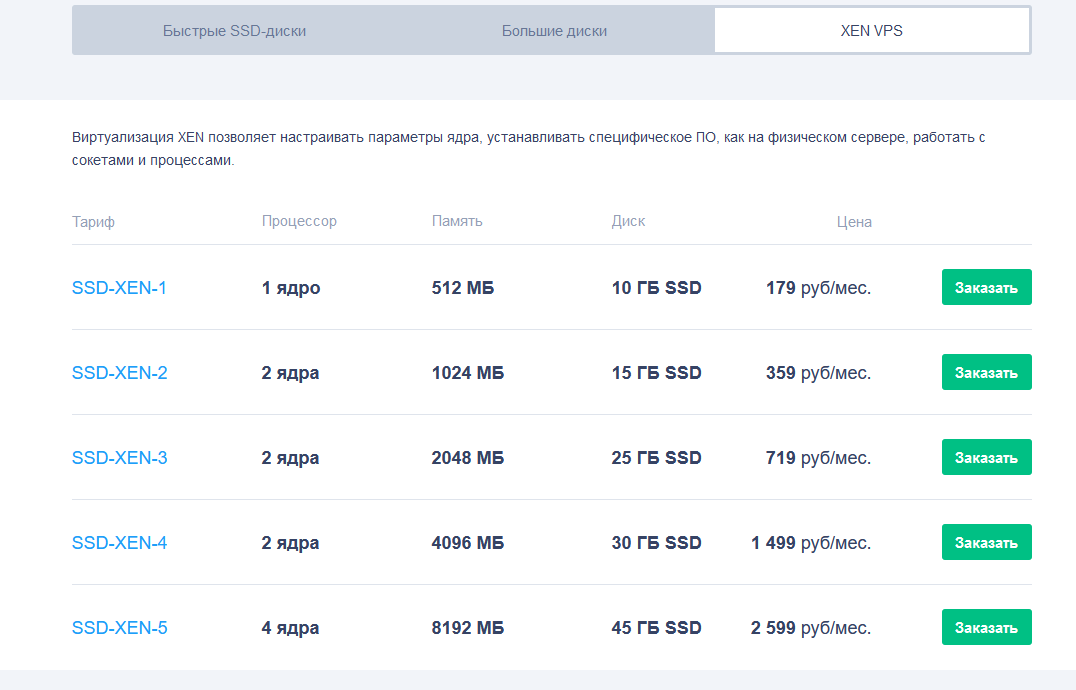Screen dimensions: 1076x690
Task: Click the Память column header
Action: click(x=457, y=221)
